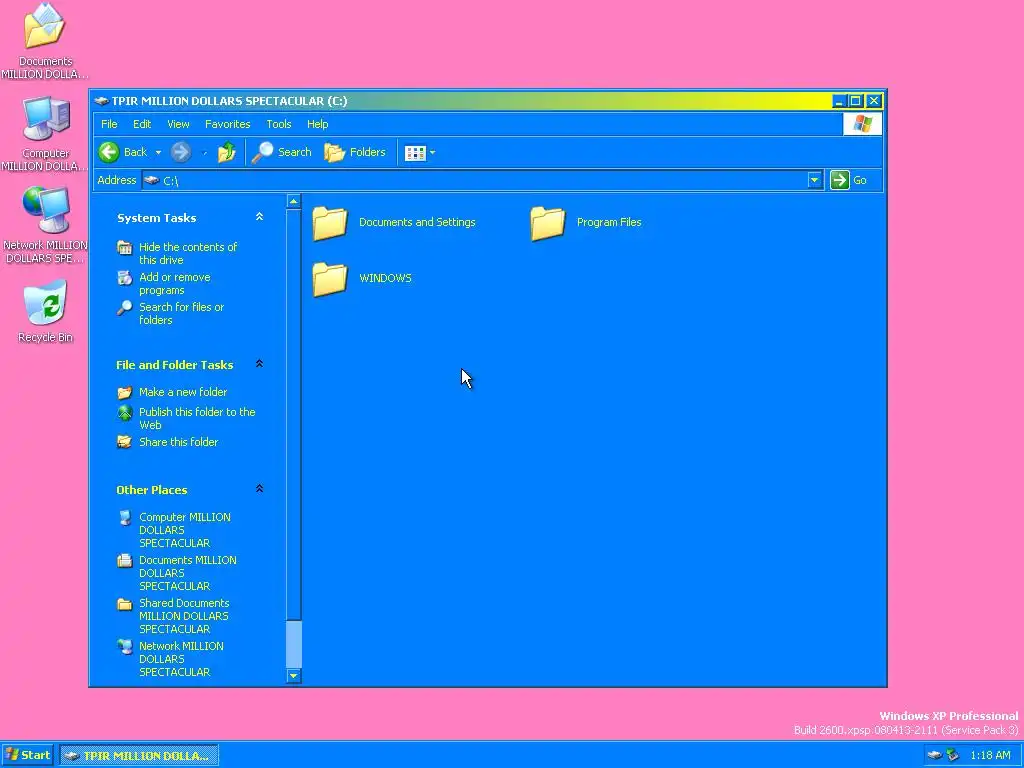Image resolution: width=1024 pixels, height=768 pixels.
Task: Click the Search for files task icon
Action: pos(125,308)
